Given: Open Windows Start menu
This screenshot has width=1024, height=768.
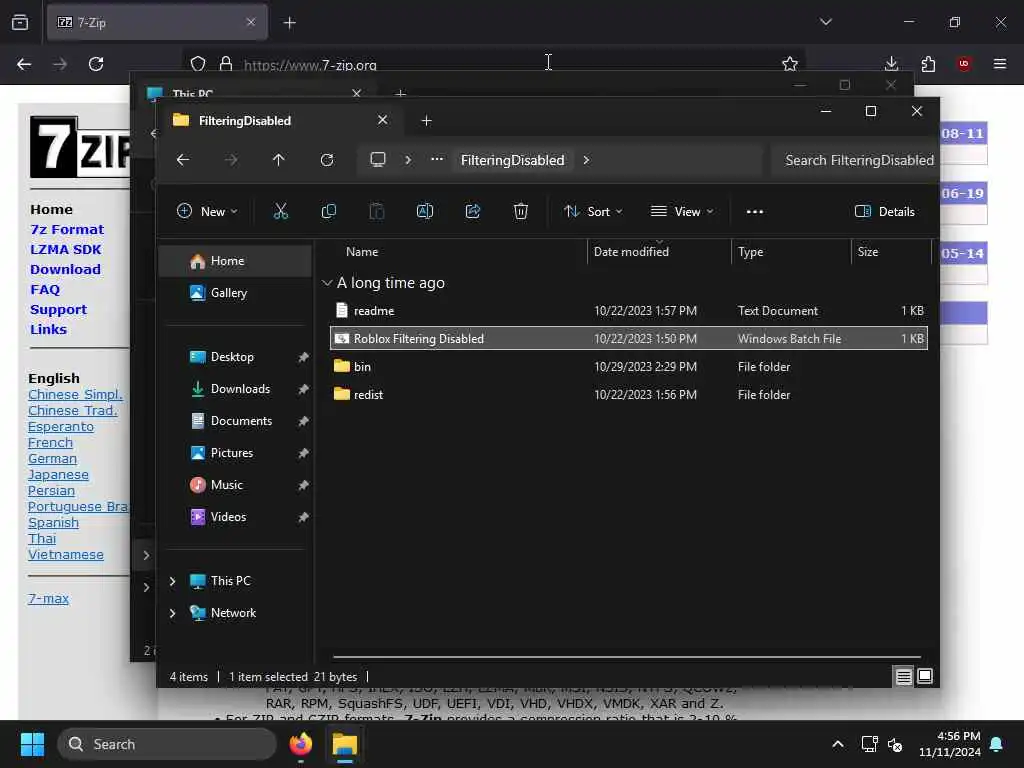Looking at the screenshot, I should coord(32,744).
